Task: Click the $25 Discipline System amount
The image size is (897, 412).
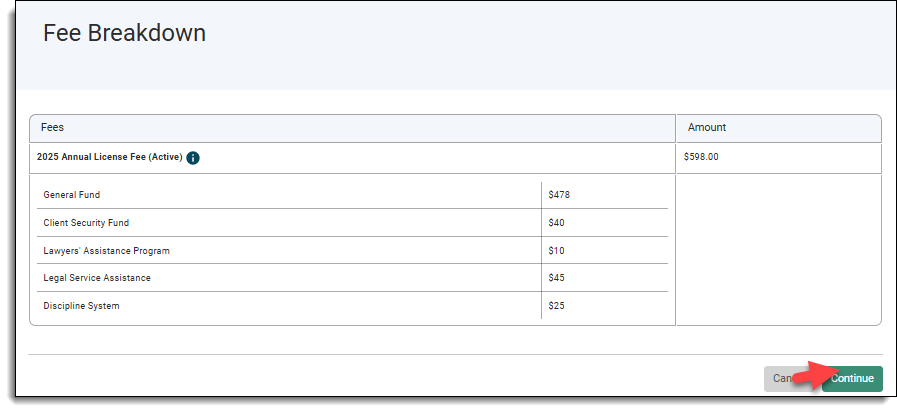Action: tap(557, 306)
